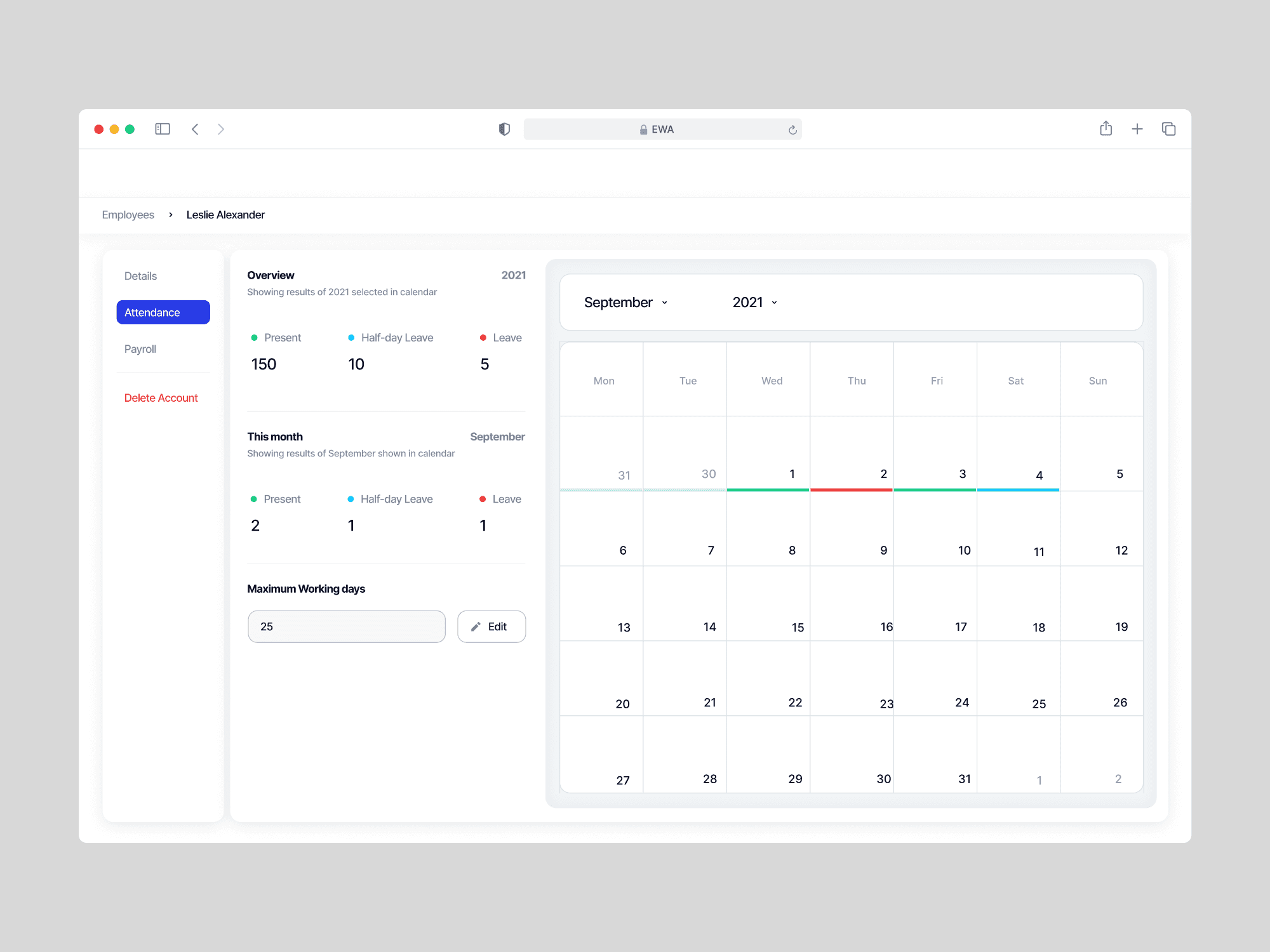Toggle the browser sidebar icon

[163, 129]
